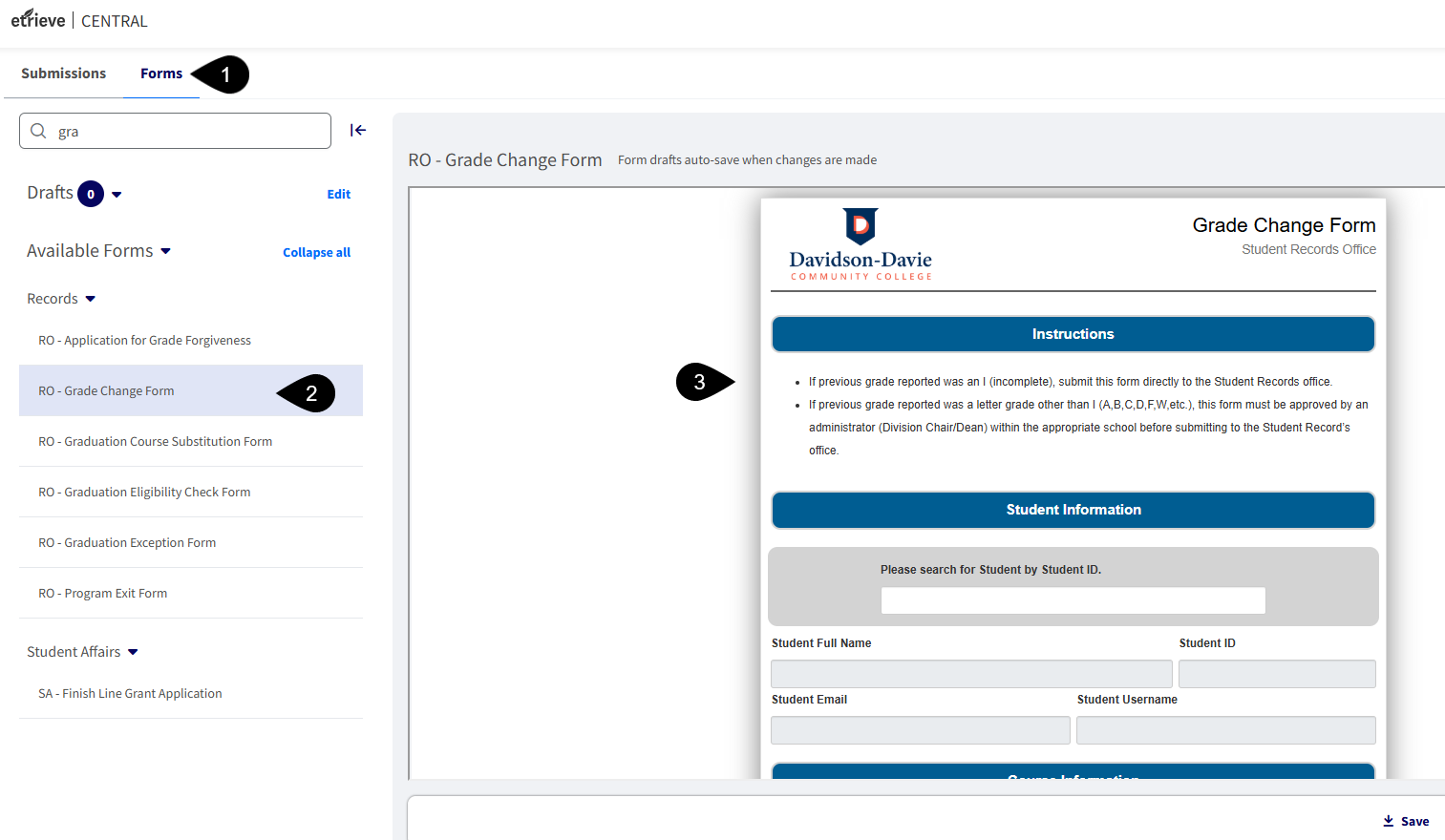1445x840 pixels.
Task: Select RO - Graduation Eligibility Check Form
Action: click(x=144, y=492)
